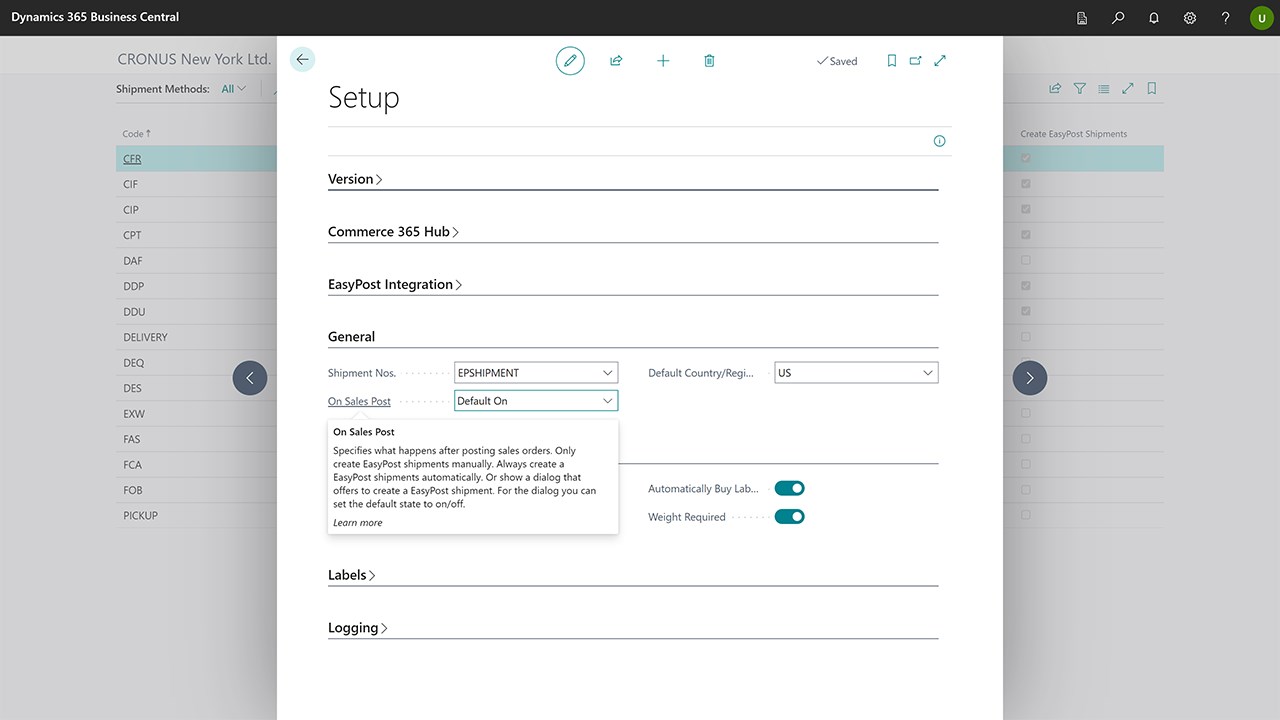Screen dimensions: 1280x720
Task: Expand the Commerce 365 Hub section
Action: pos(393,232)
